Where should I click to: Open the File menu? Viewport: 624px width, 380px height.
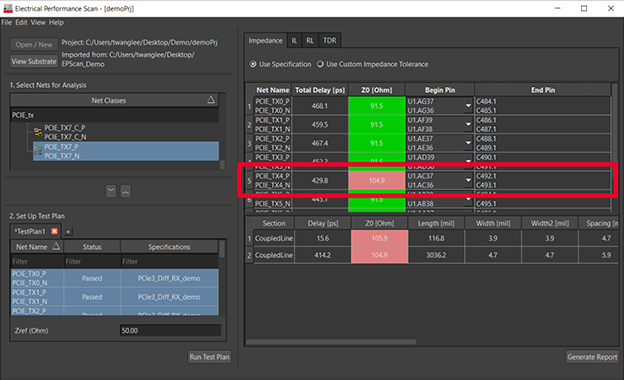pos(6,22)
